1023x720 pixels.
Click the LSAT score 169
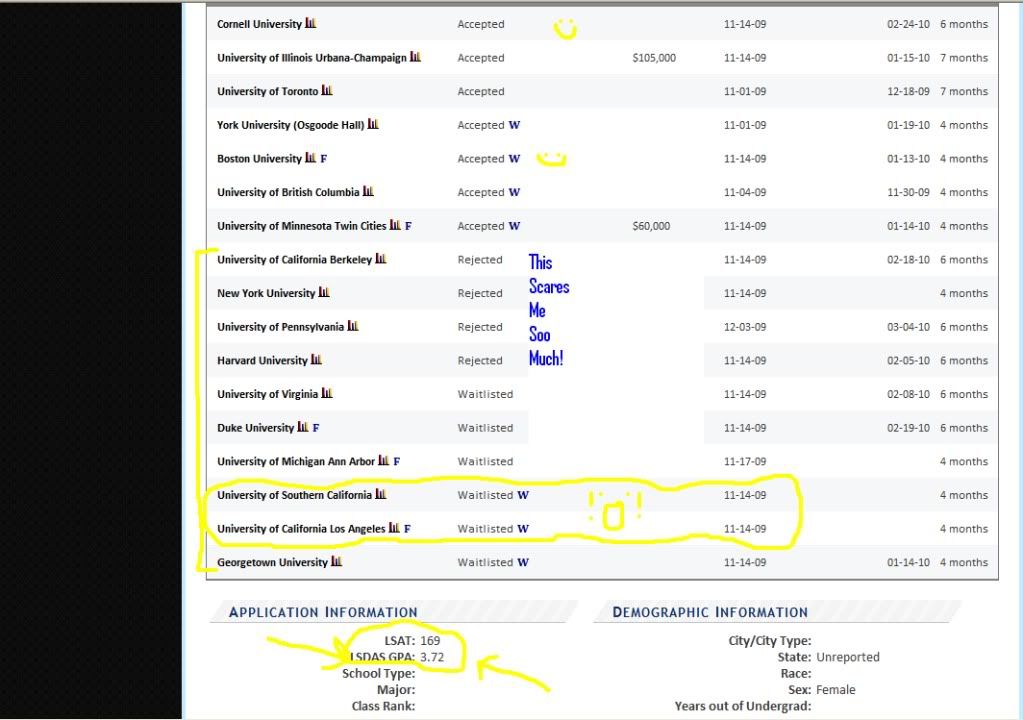pos(430,640)
